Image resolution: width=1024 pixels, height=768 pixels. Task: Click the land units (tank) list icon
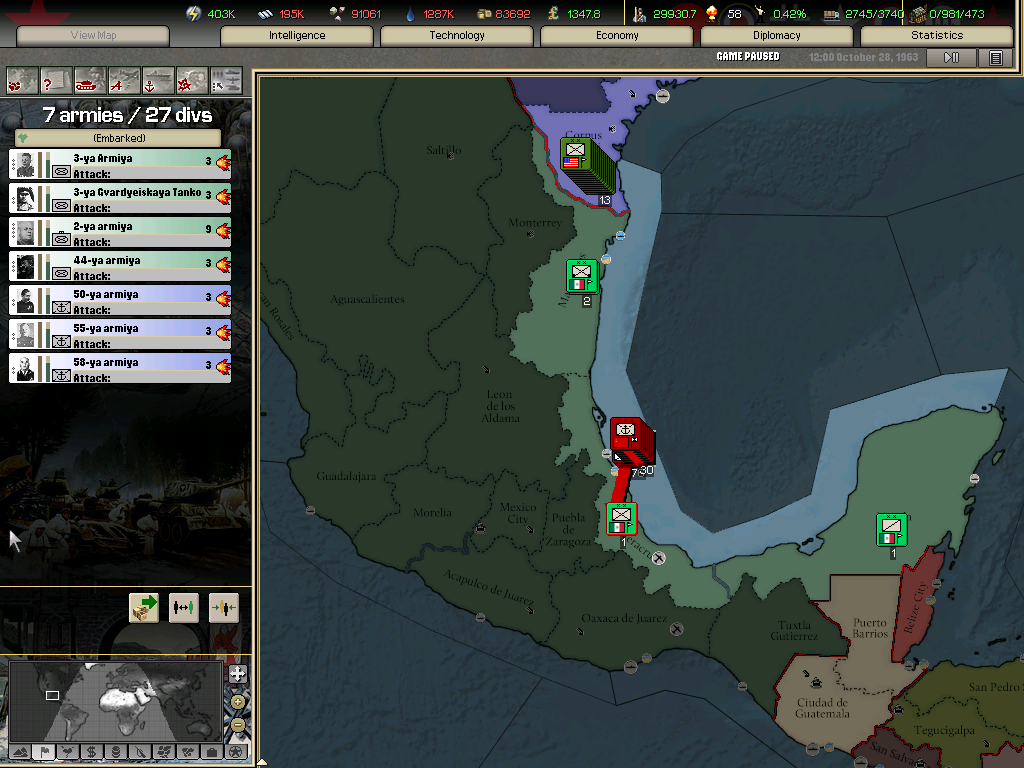[x=90, y=80]
